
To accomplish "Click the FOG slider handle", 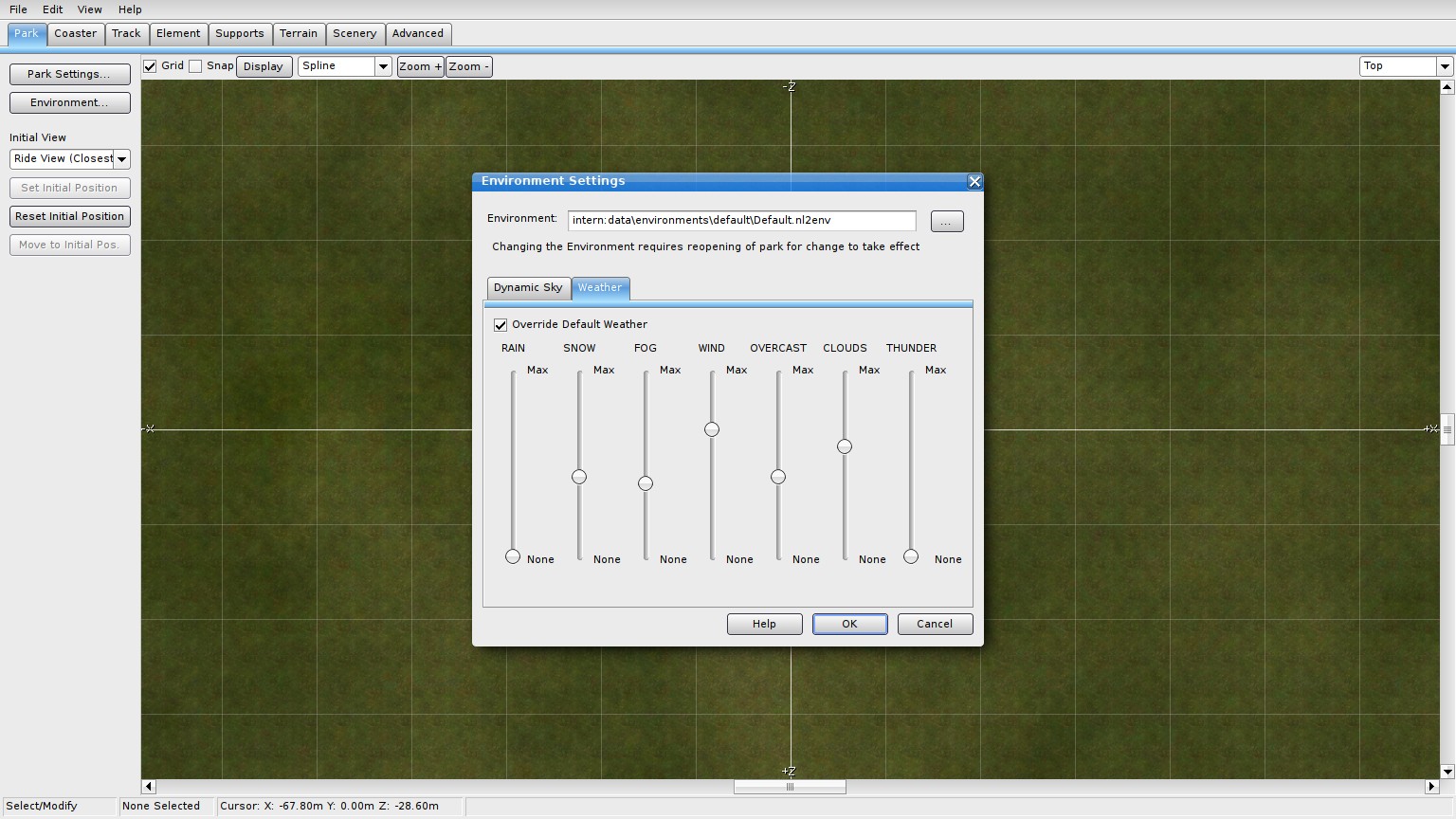I will 646,483.
